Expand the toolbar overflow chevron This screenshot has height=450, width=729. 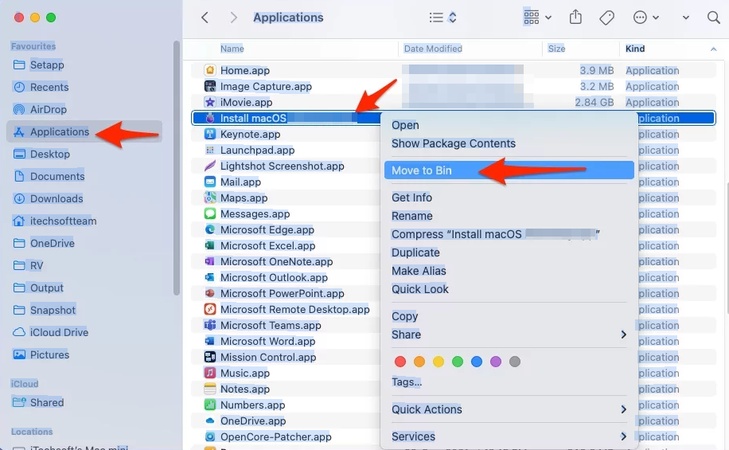click(x=685, y=18)
